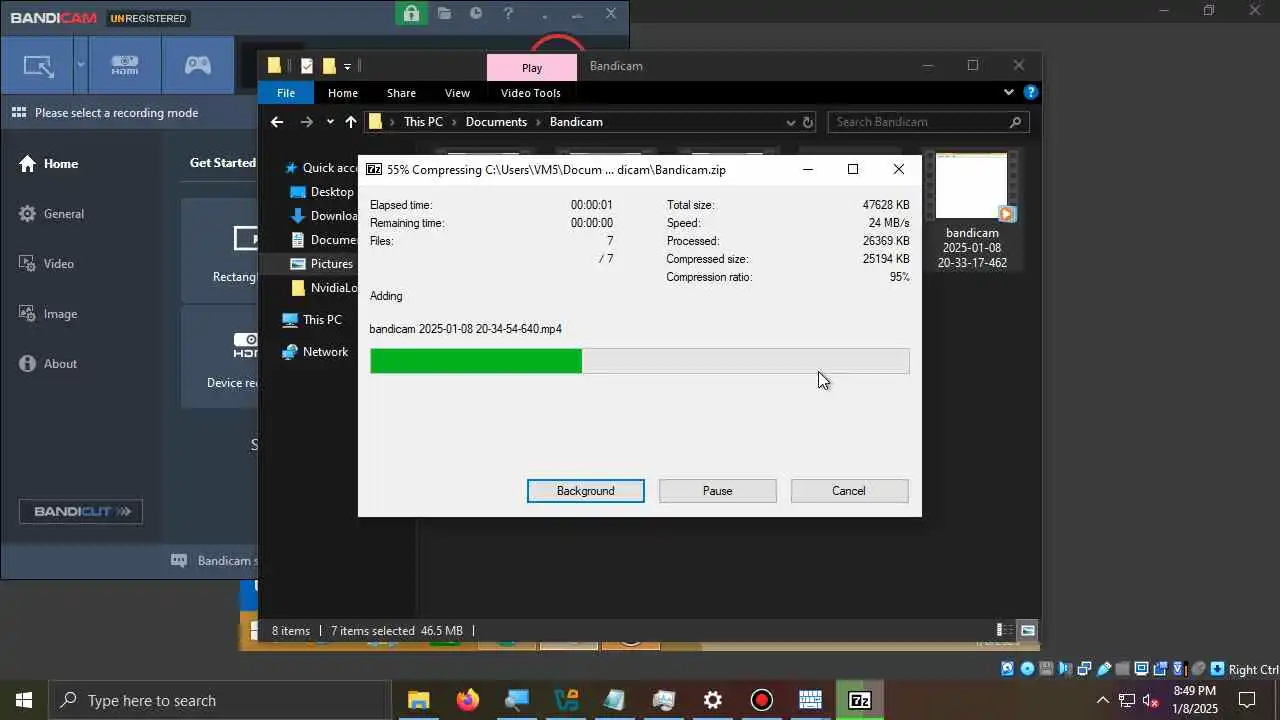Pause the 7-Zip compression

[x=718, y=491]
